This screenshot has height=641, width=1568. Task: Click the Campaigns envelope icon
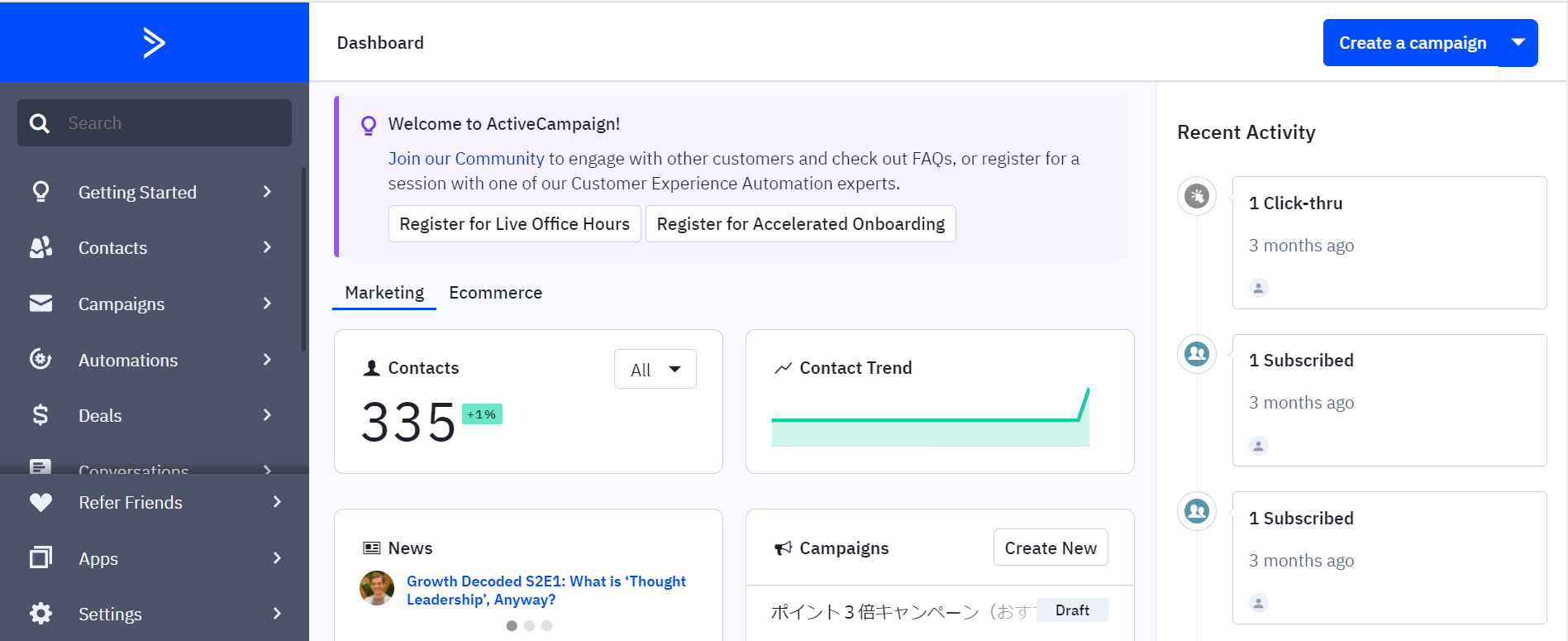click(41, 304)
